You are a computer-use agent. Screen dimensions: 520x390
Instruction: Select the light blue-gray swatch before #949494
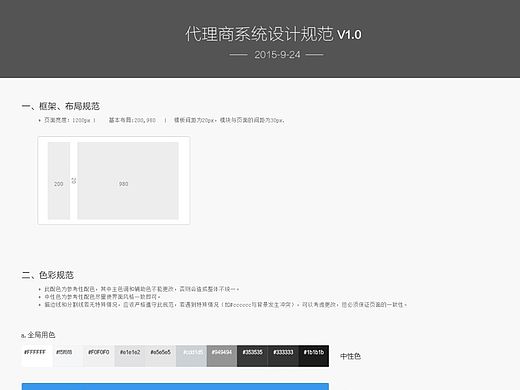(191, 356)
